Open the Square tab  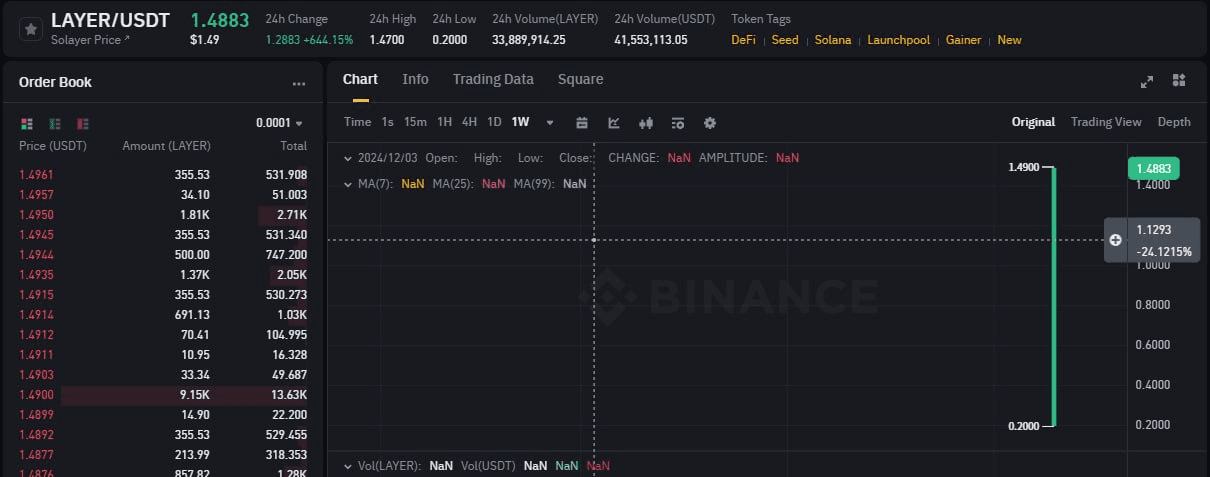[580, 79]
